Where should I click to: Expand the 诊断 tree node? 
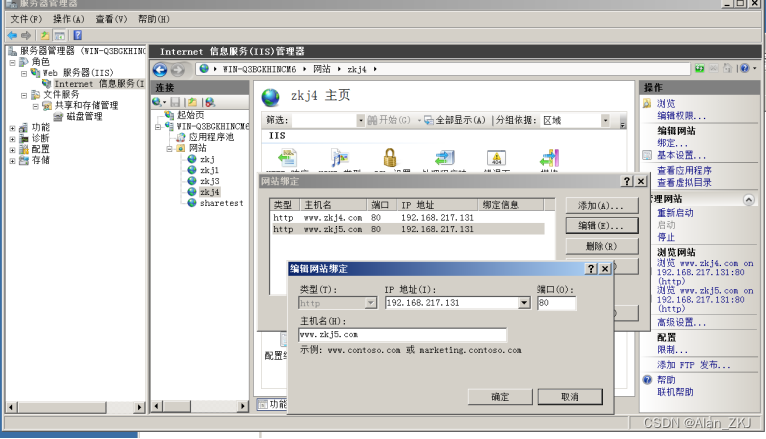(12, 139)
